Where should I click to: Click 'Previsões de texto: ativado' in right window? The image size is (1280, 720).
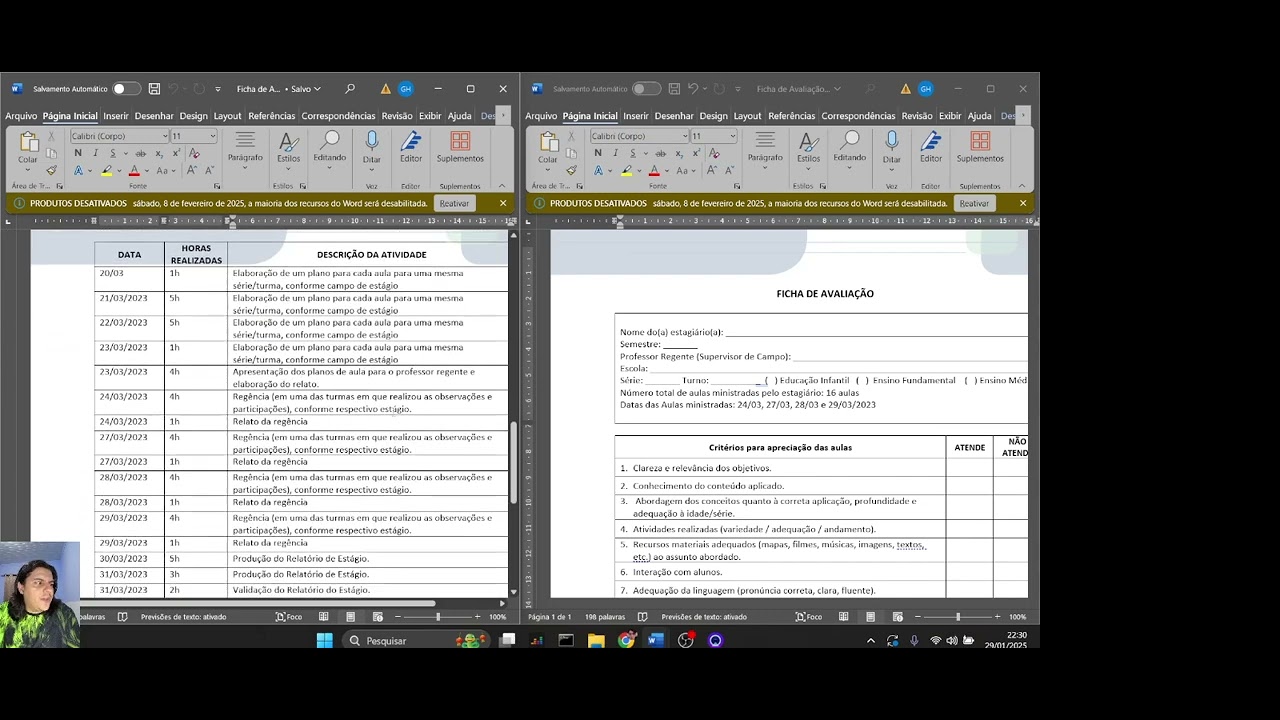click(704, 617)
